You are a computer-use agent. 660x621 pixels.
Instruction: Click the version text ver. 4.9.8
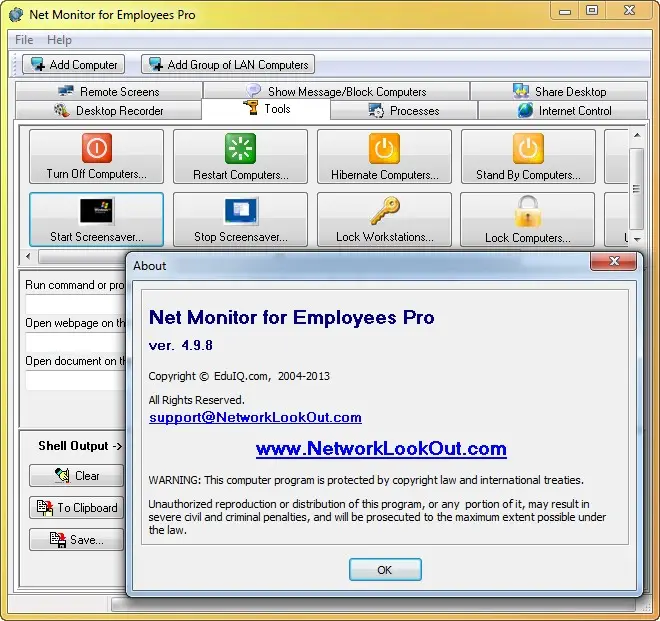[x=181, y=345]
